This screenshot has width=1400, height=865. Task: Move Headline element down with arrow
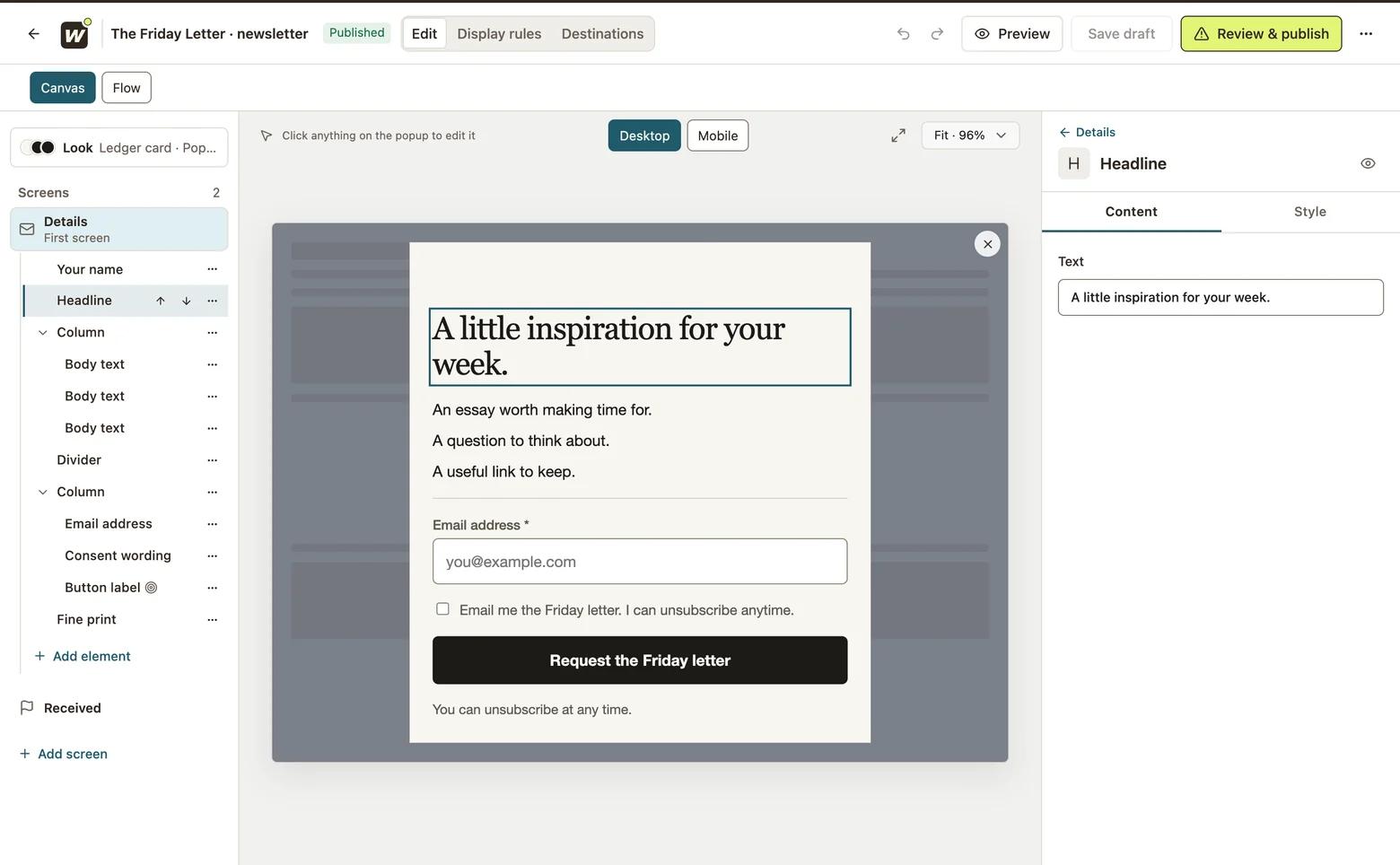tap(186, 301)
